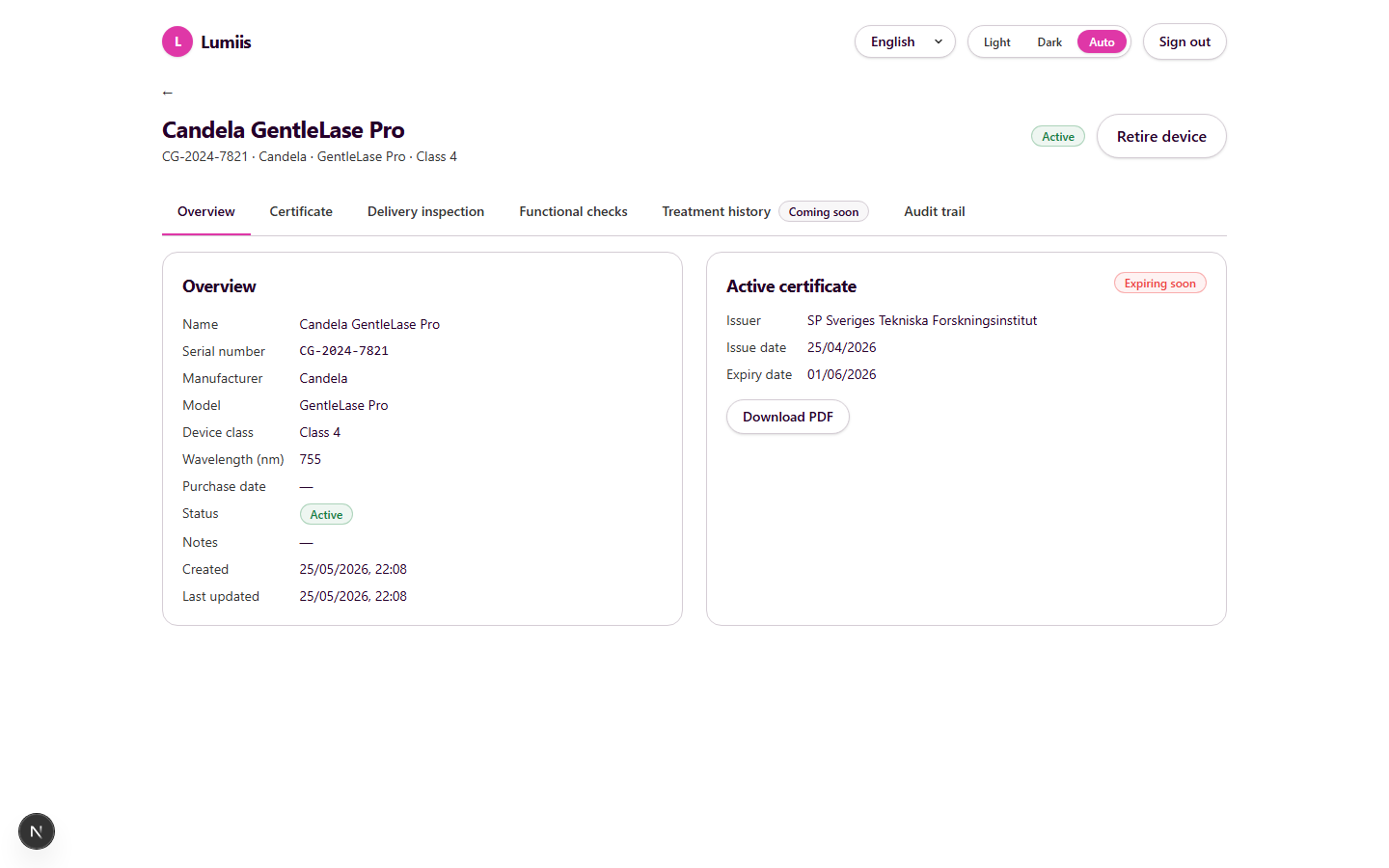
Task: Click the Retire device button
Action: coord(1161,136)
